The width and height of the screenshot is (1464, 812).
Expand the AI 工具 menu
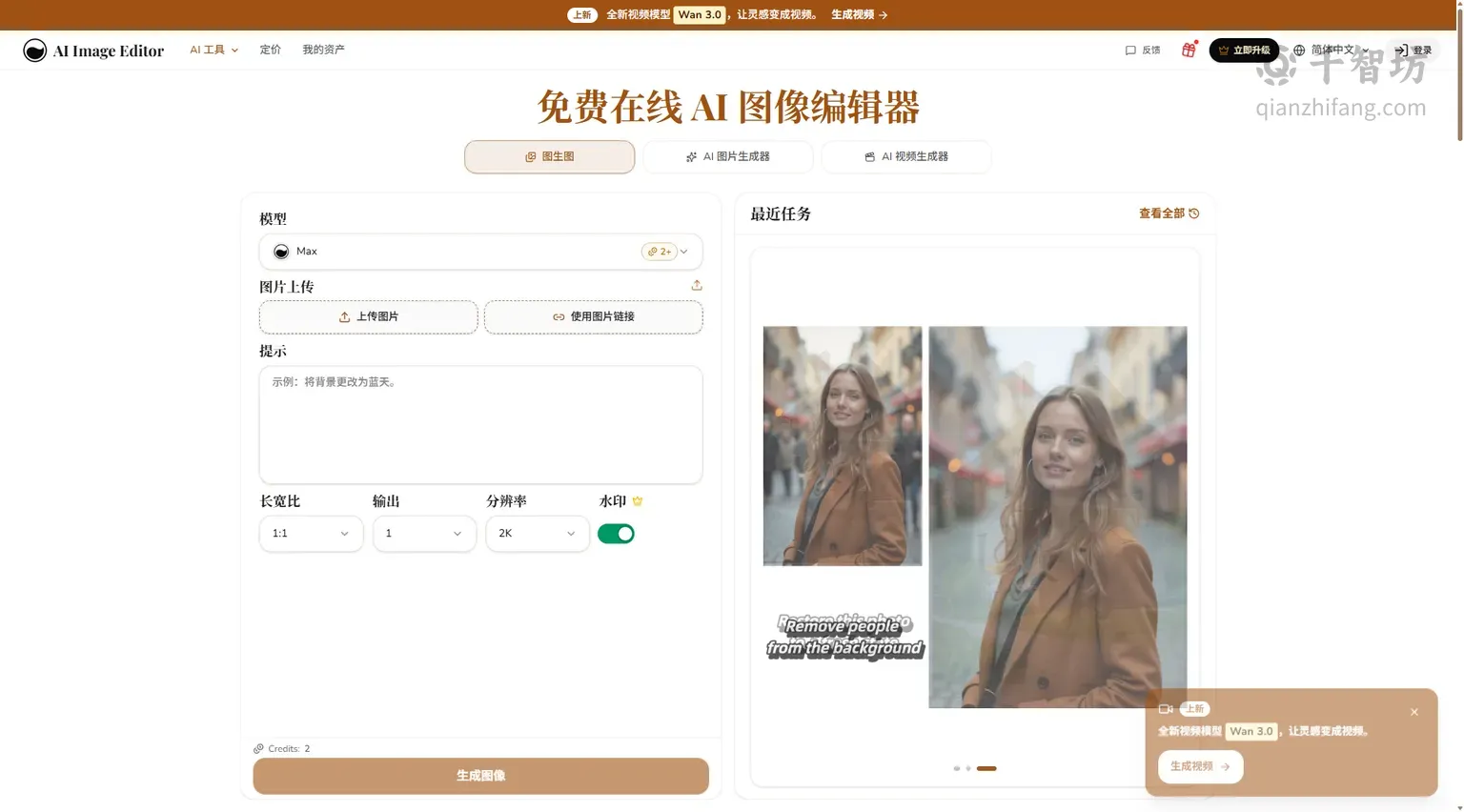(x=213, y=50)
